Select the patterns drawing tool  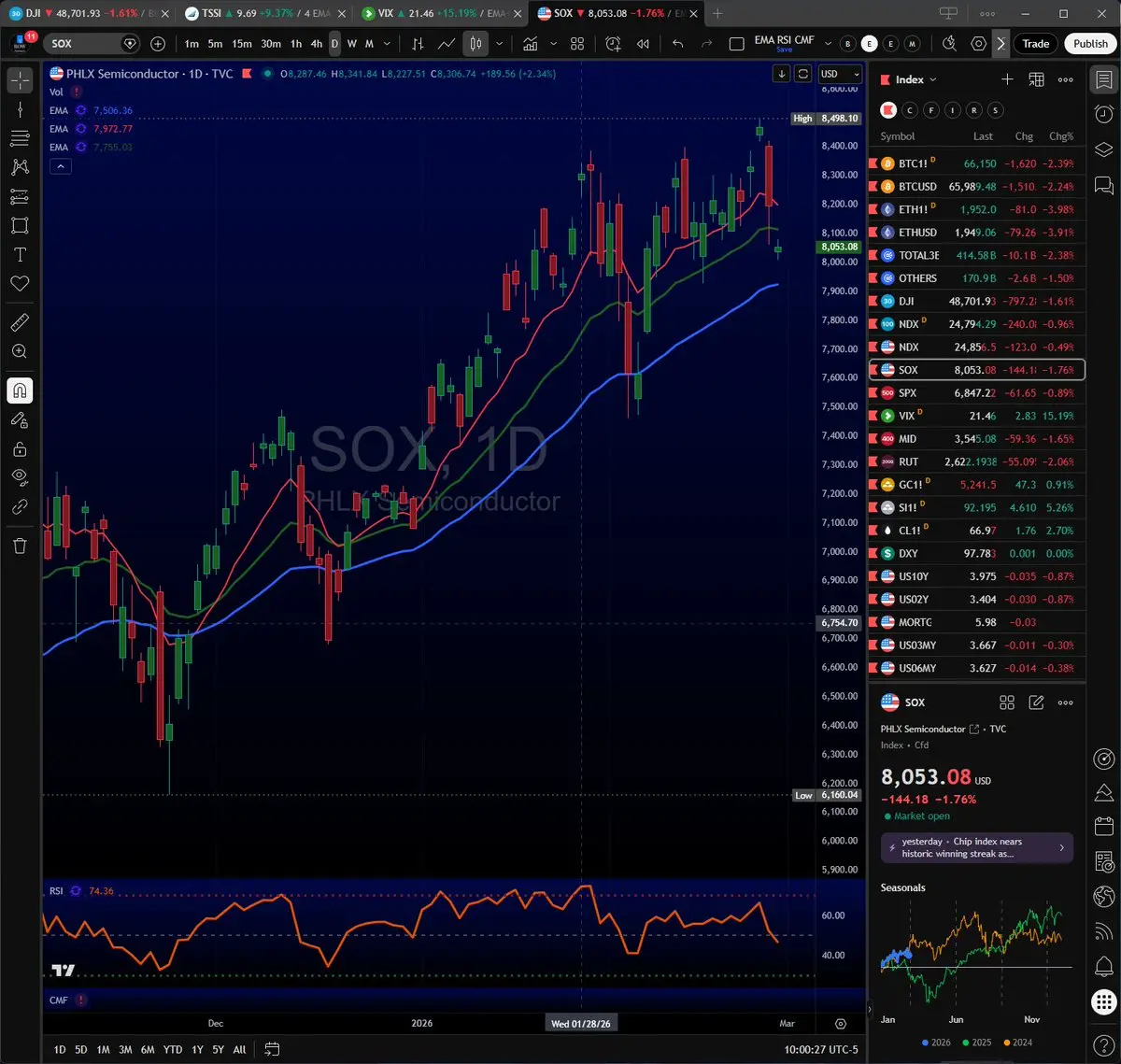pos(20,167)
